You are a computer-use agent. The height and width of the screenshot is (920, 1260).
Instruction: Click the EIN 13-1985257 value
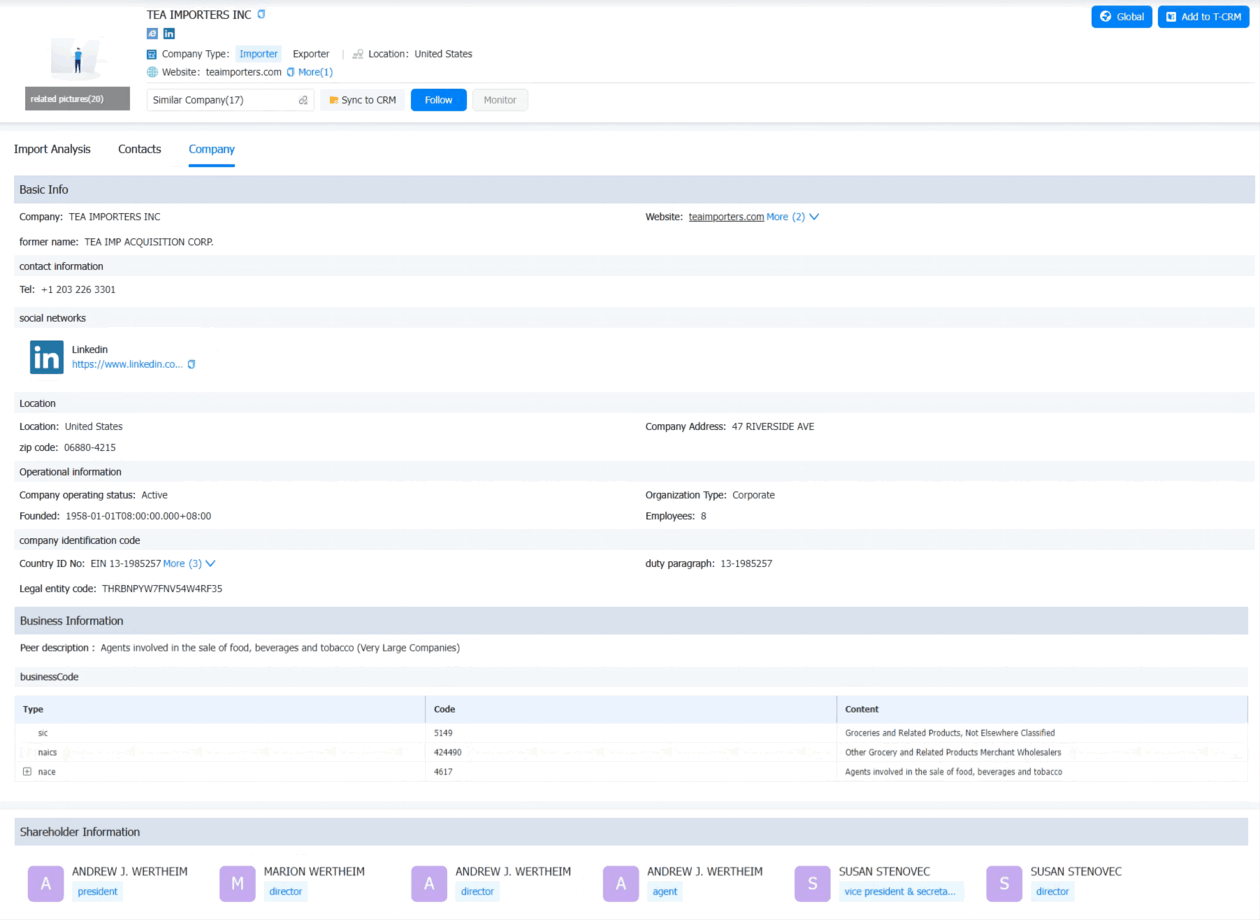126,564
